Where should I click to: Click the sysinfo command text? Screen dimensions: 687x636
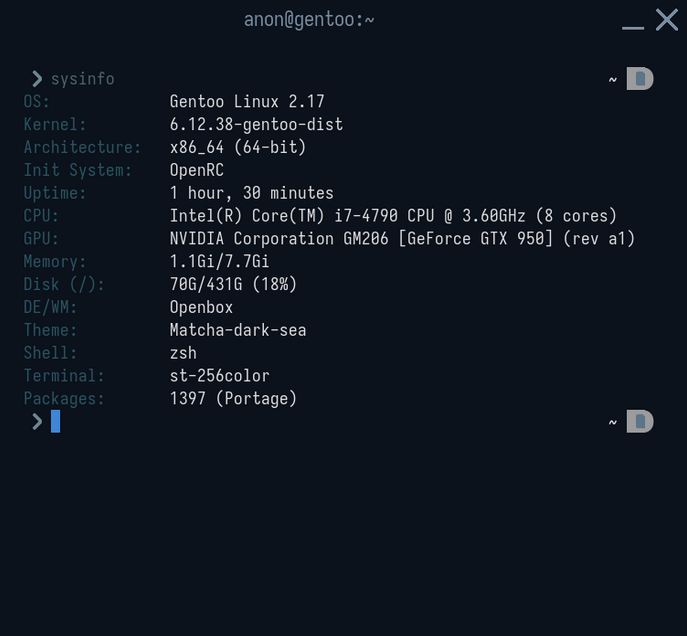coord(83,79)
